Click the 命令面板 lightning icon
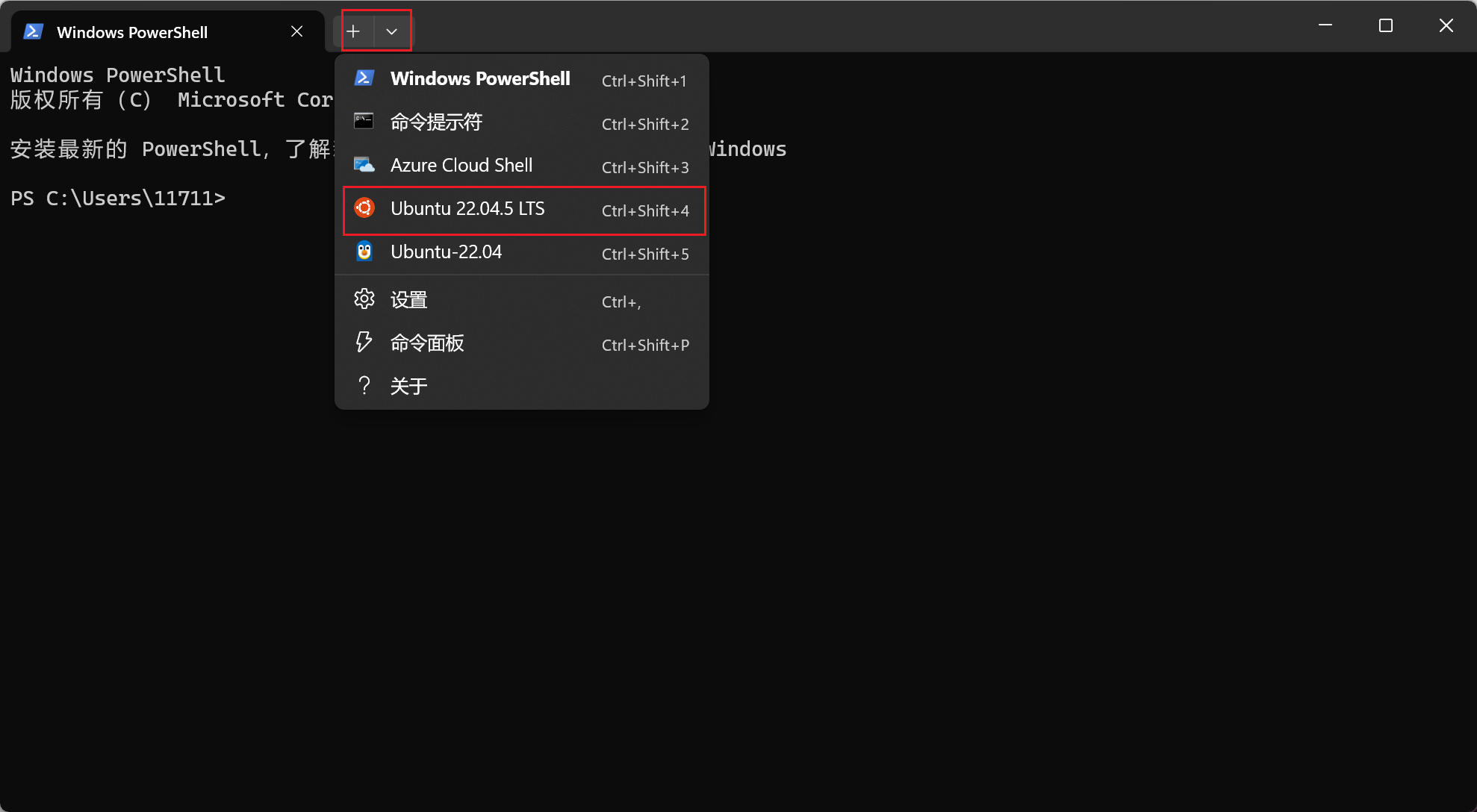Screen dimensions: 1477x812 click(x=364, y=342)
